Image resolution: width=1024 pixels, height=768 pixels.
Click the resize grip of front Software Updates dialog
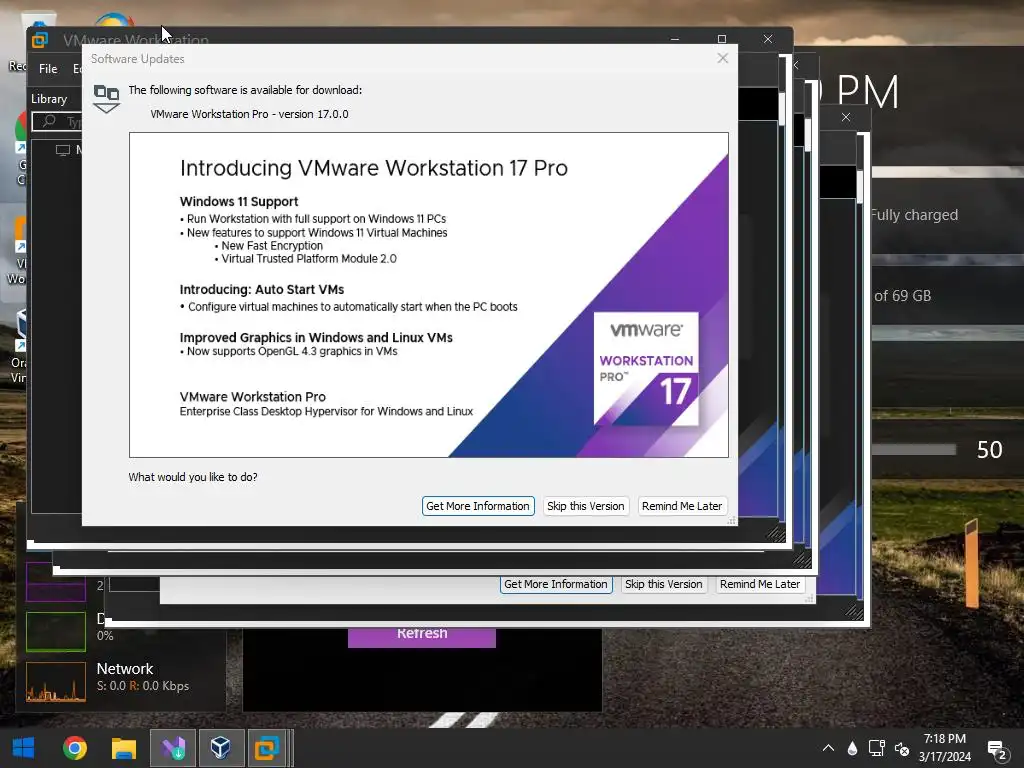(x=731, y=520)
